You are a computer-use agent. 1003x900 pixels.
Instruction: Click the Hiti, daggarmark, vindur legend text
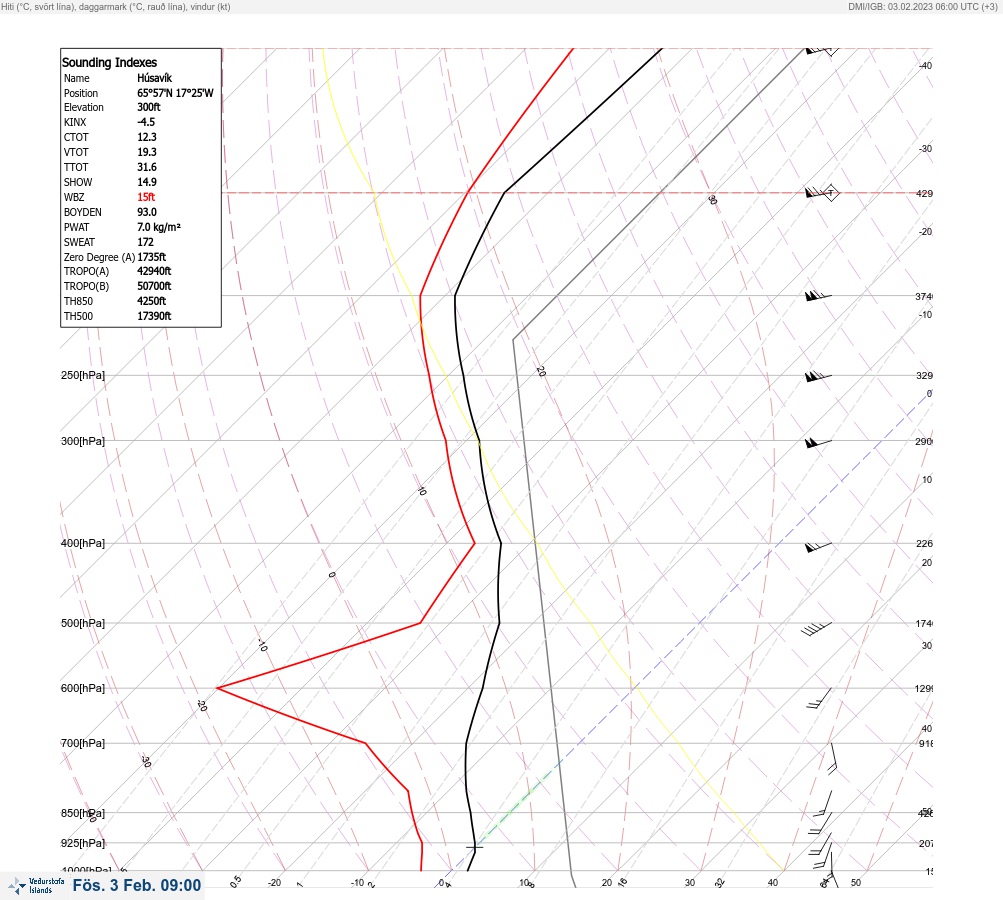pyautogui.click(x=116, y=6)
